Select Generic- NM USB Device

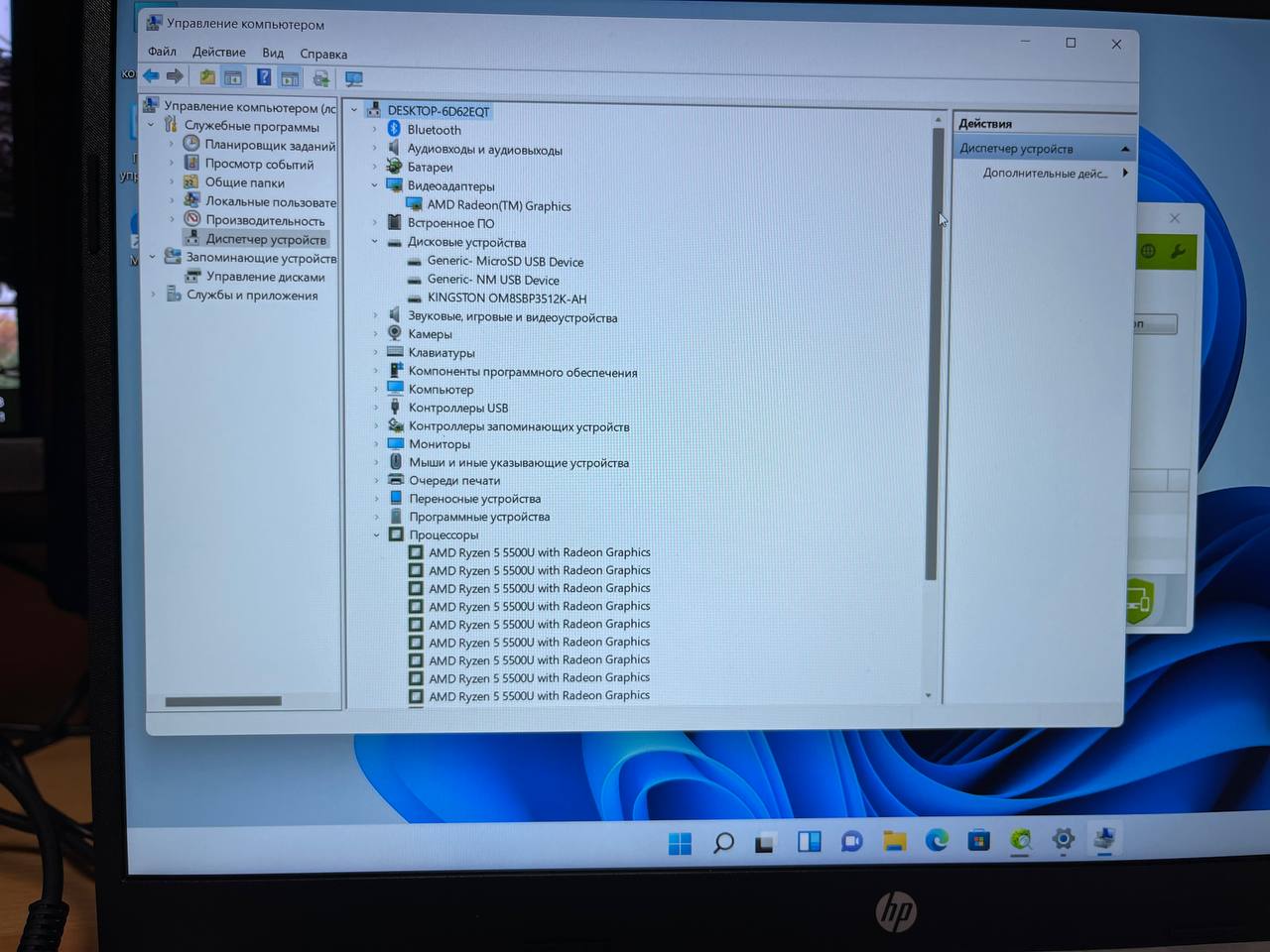pos(493,280)
